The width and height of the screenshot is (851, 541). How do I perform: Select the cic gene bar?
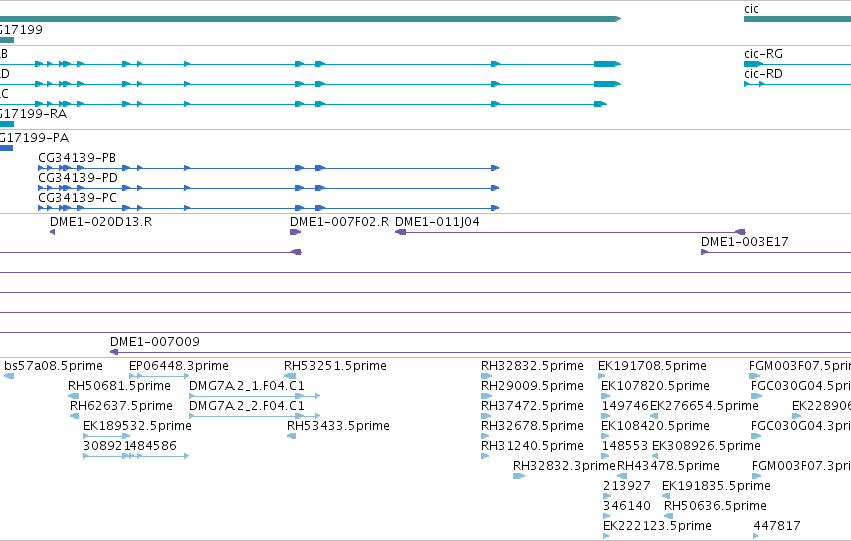797,19
